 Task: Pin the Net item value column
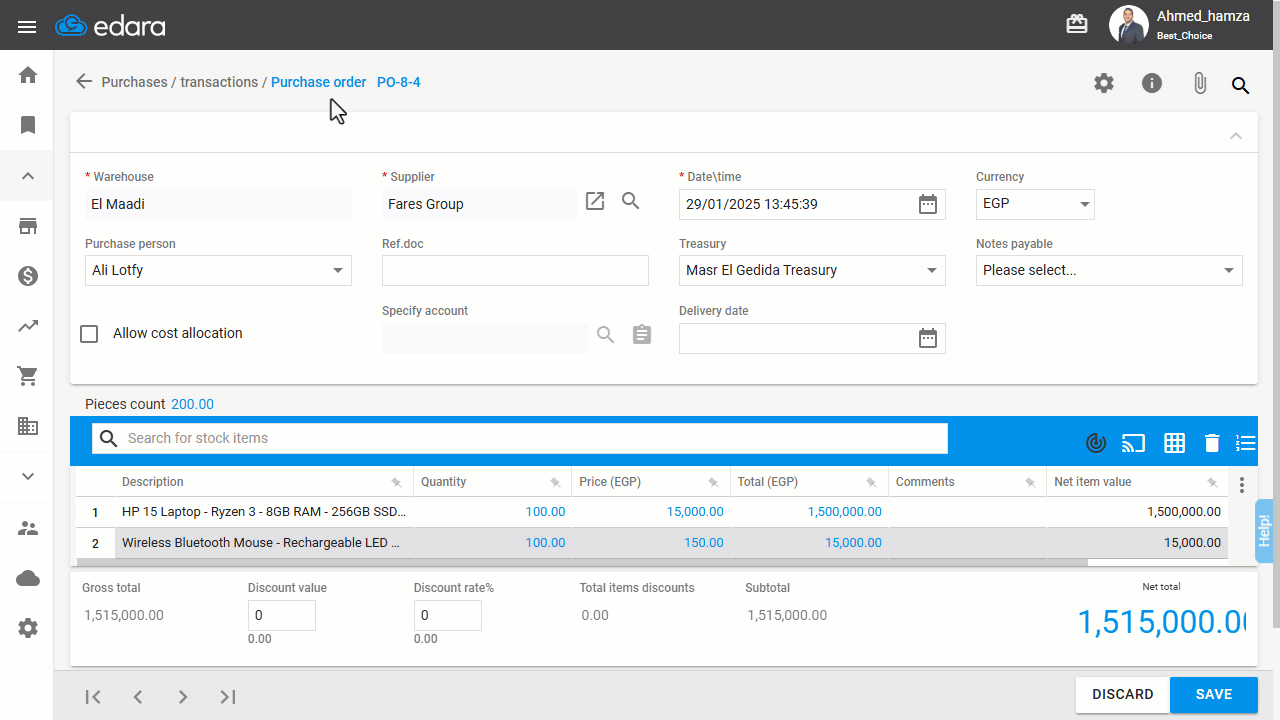point(1212,482)
